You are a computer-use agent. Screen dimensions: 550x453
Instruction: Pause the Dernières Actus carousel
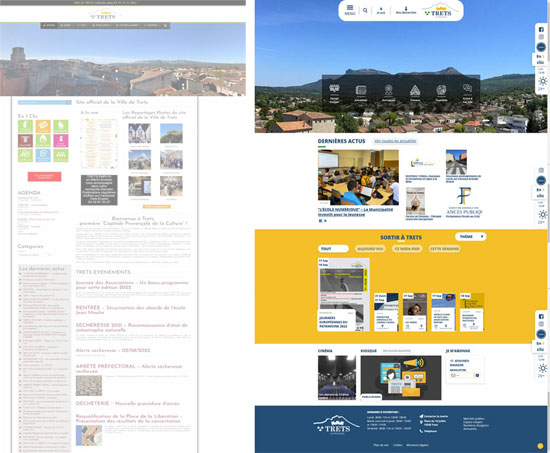[x=320, y=221]
